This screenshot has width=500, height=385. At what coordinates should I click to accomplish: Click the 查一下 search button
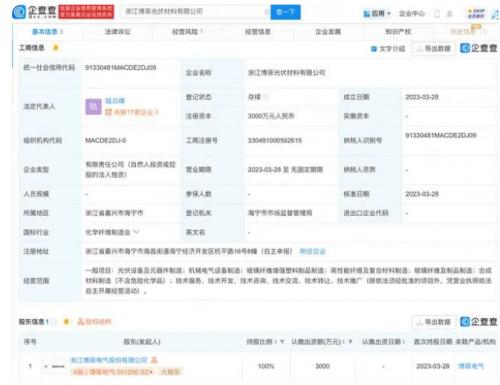pyautogui.click(x=285, y=12)
